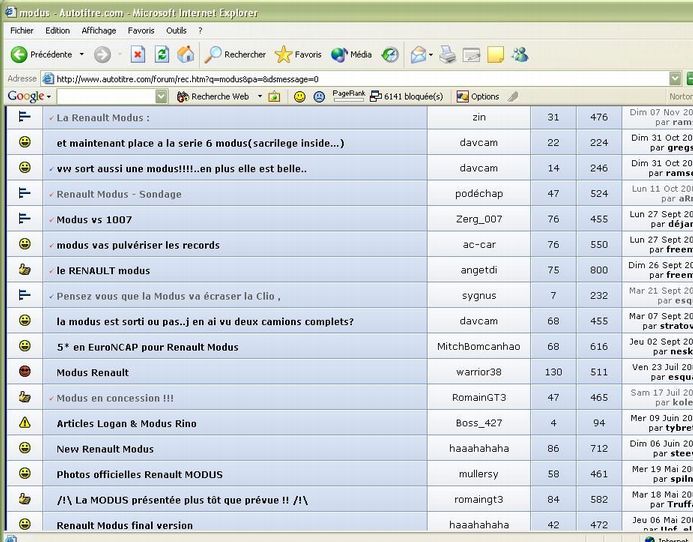This screenshot has width=693, height=542.
Task: Open the Outils menu
Action: [176, 31]
